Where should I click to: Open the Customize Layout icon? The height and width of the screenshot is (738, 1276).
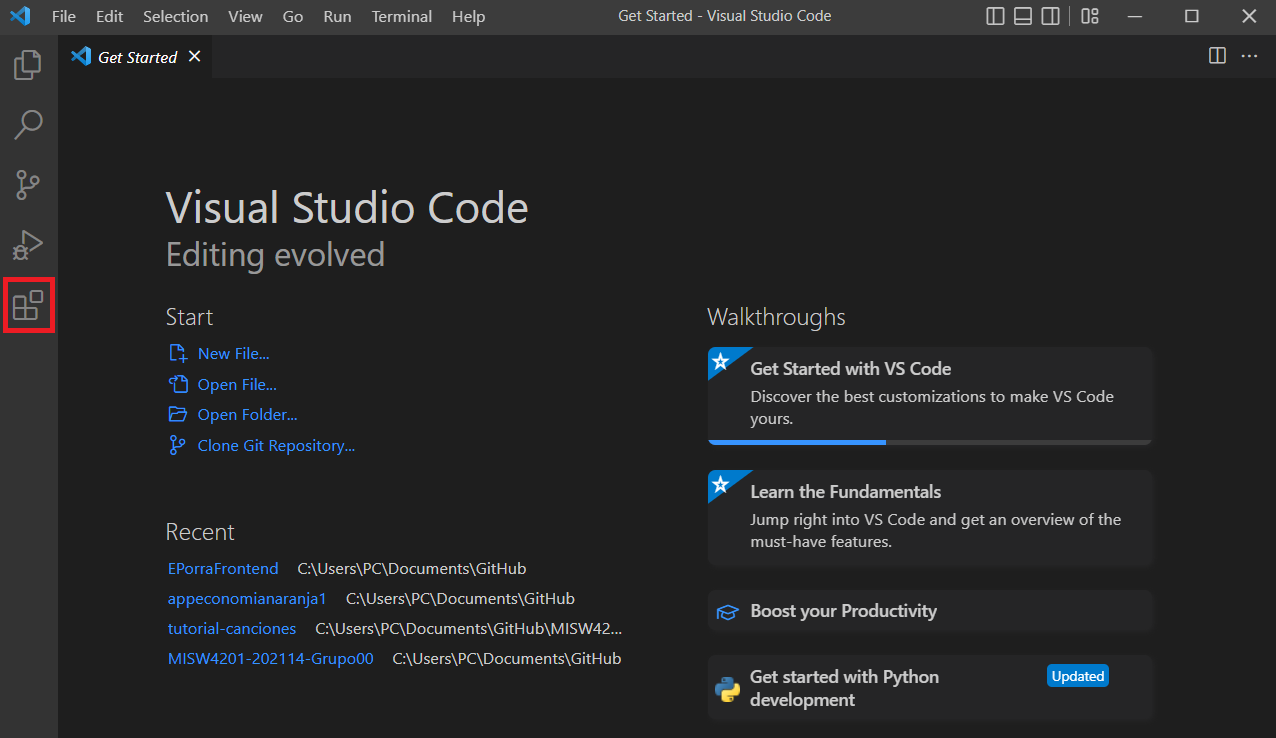1090,16
